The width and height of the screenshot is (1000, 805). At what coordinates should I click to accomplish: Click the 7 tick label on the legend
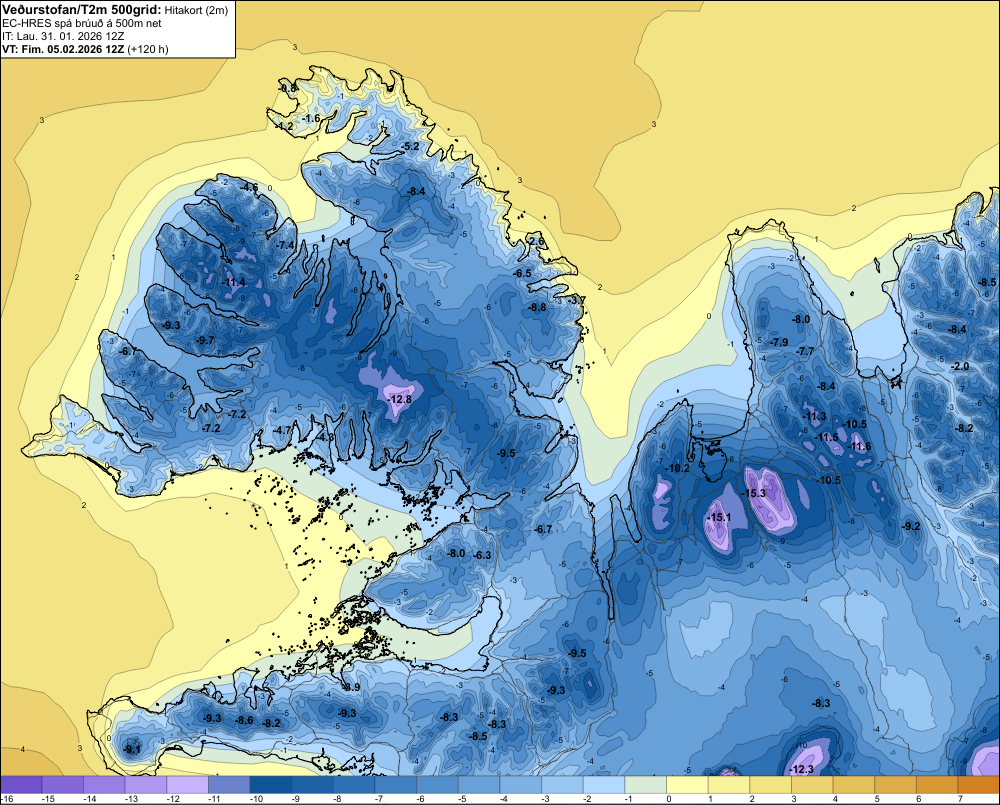click(960, 799)
